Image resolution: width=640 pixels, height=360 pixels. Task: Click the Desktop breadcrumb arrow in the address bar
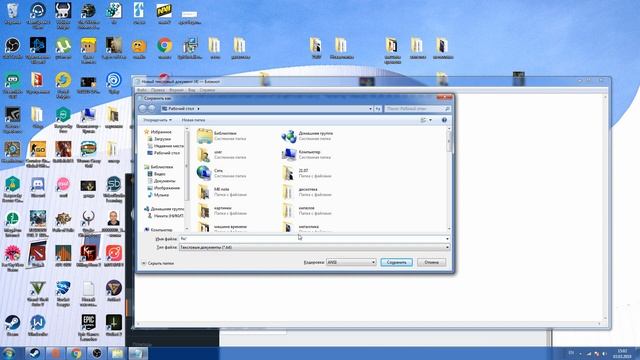point(198,109)
